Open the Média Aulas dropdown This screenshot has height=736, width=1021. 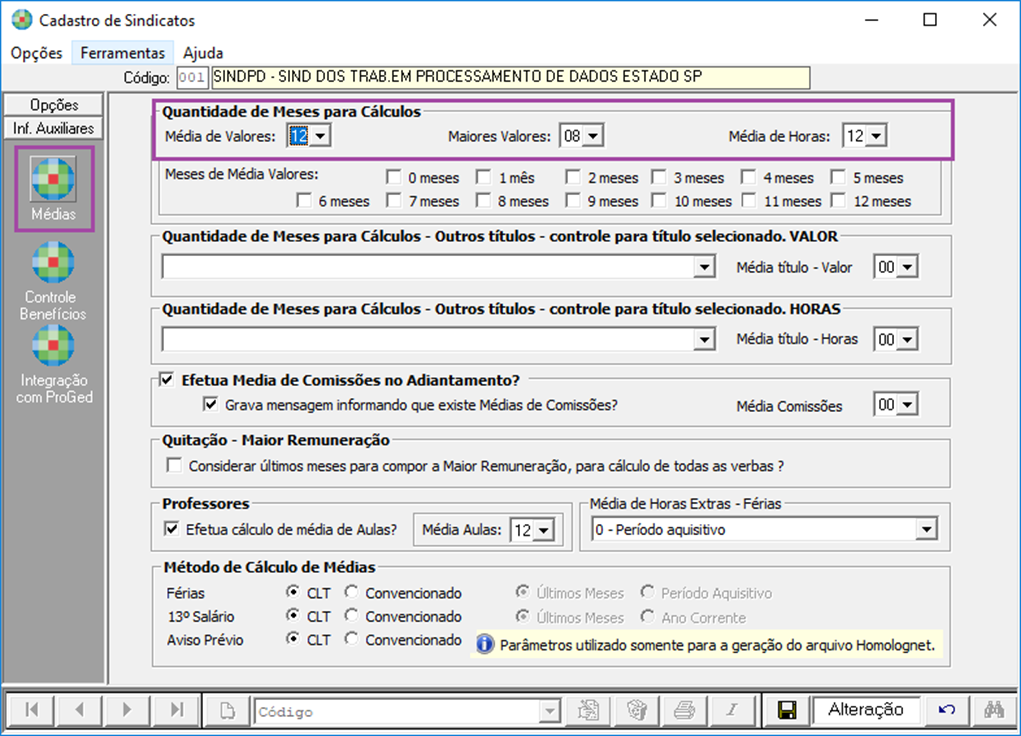pos(544,530)
